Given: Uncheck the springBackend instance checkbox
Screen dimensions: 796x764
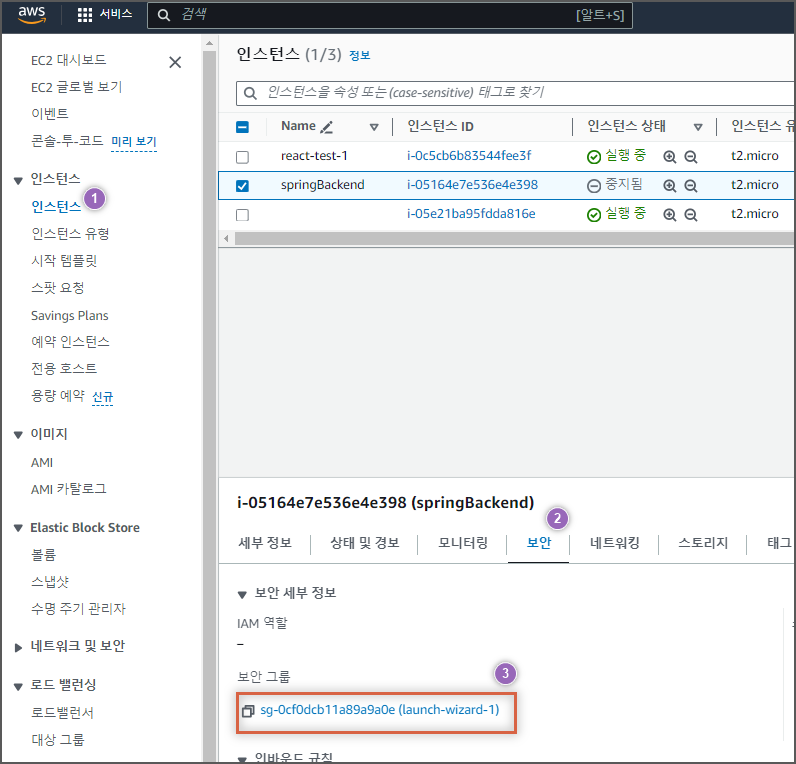Looking at the screenshot, I should [x=243, y=186].
